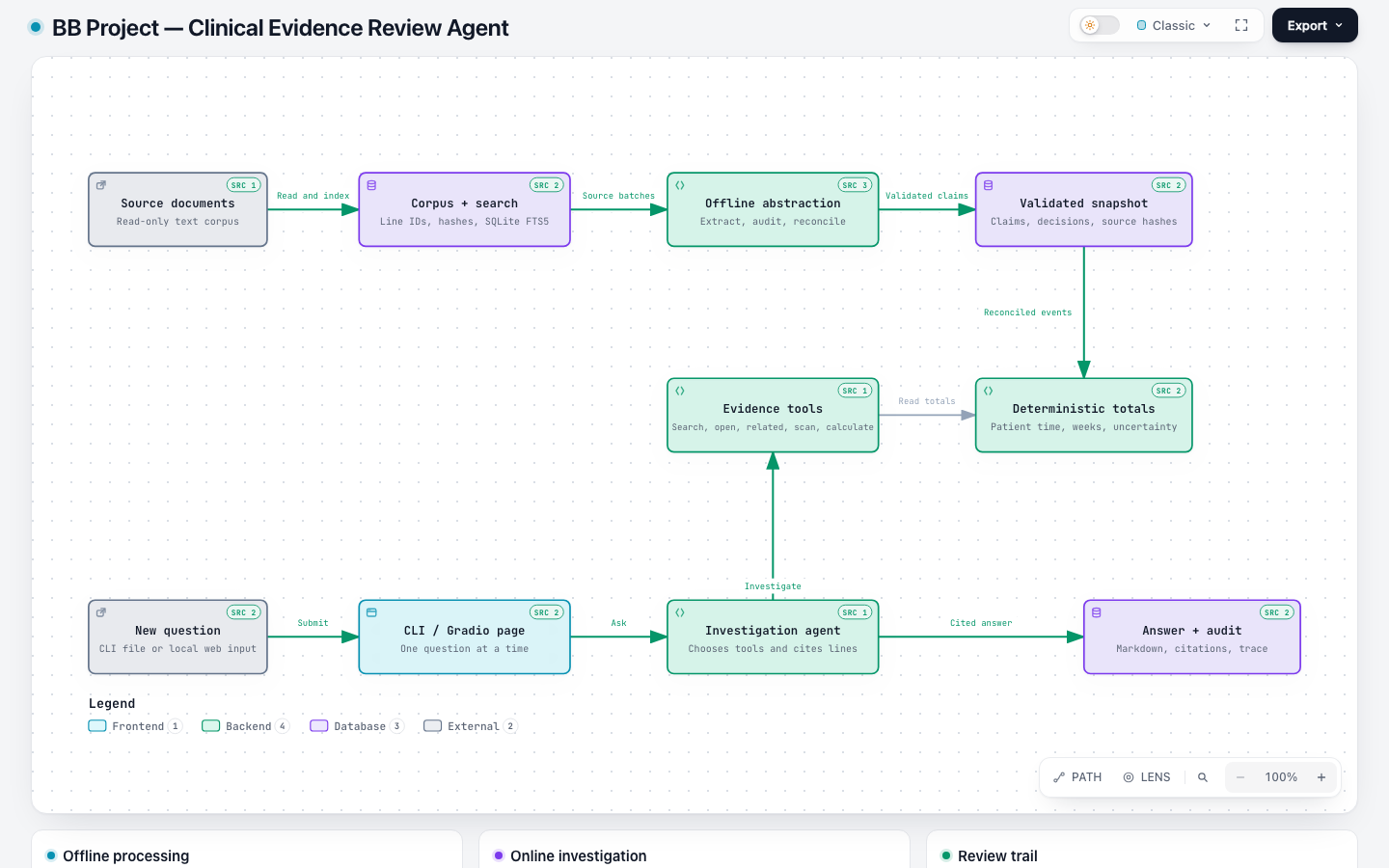Select the Corpus + search node
1389x868 pixels.
(464, 209)
